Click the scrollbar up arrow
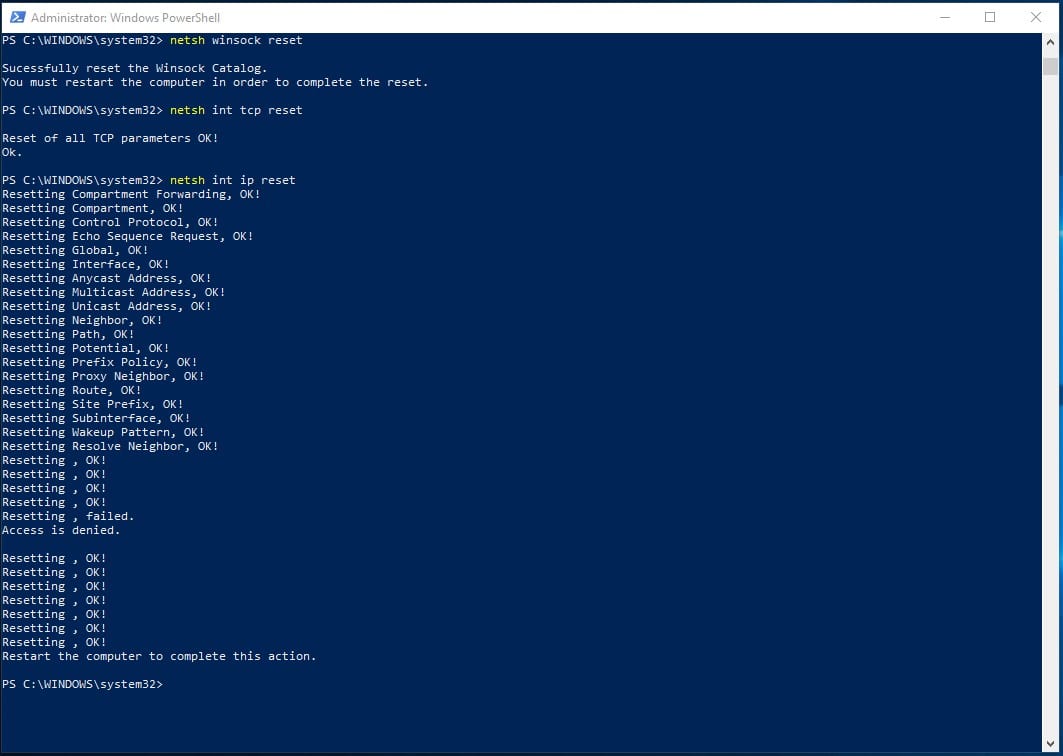 [1050, 42]
